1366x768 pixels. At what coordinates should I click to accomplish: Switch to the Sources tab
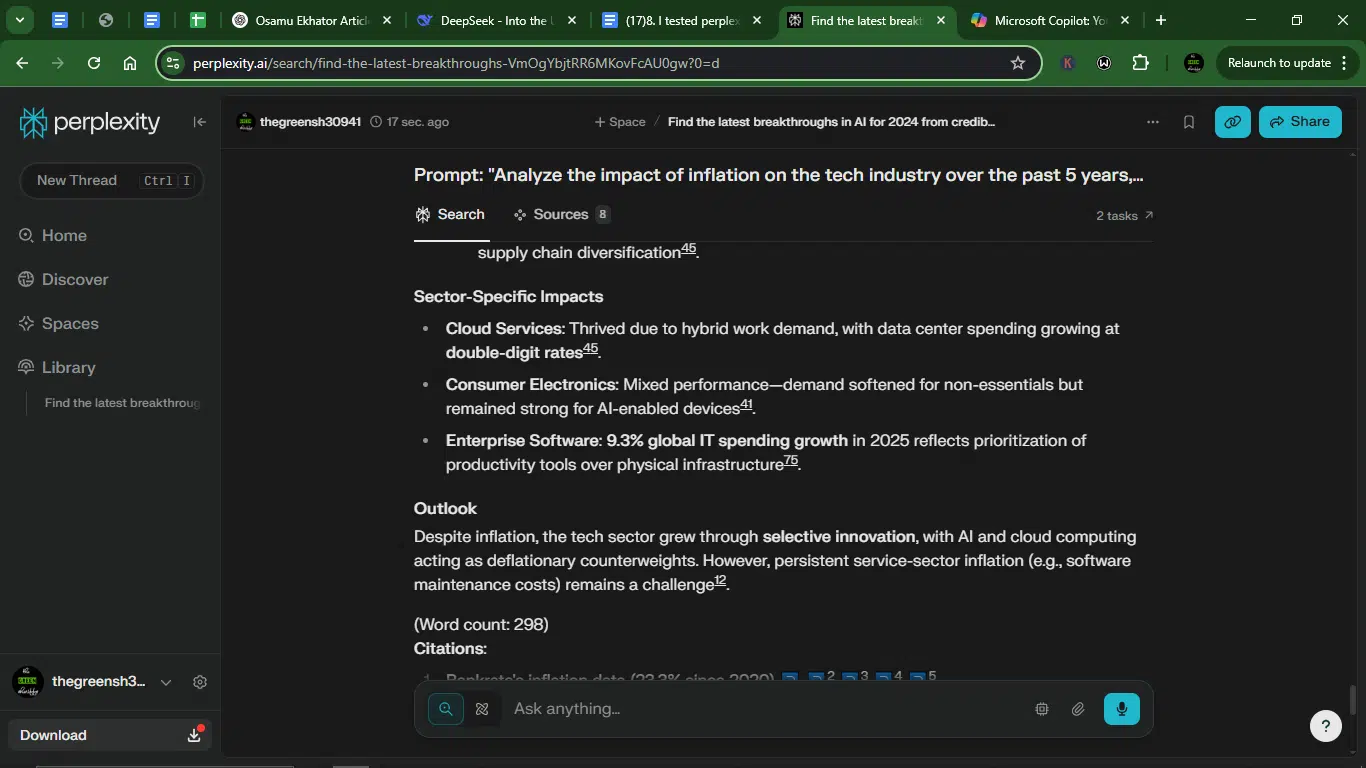coord(561,215)
